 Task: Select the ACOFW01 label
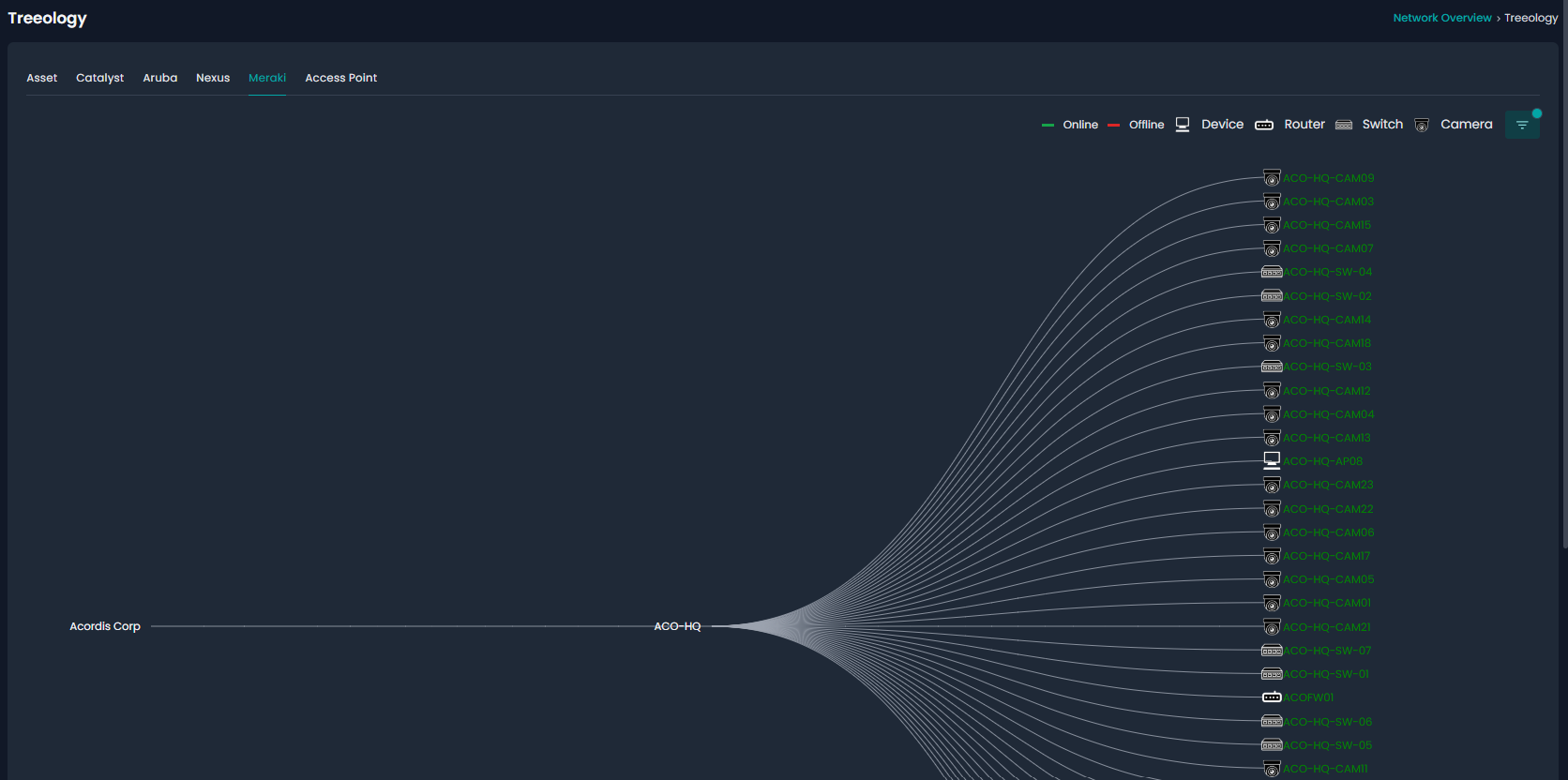click(x=1308, y=697)
